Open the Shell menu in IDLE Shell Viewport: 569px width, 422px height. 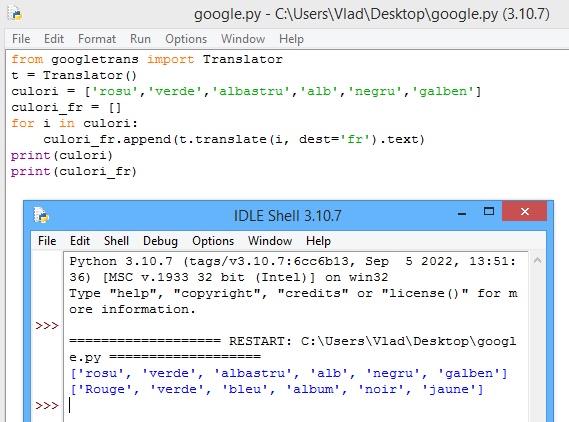116,241
